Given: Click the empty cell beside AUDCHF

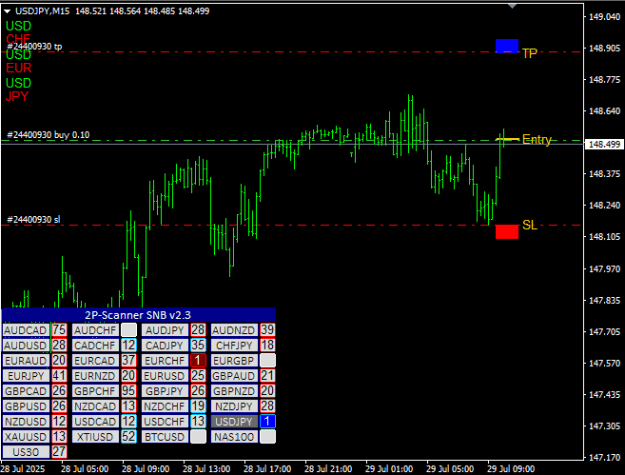Looking at the screenshot, I should click(x=128, y=330).
